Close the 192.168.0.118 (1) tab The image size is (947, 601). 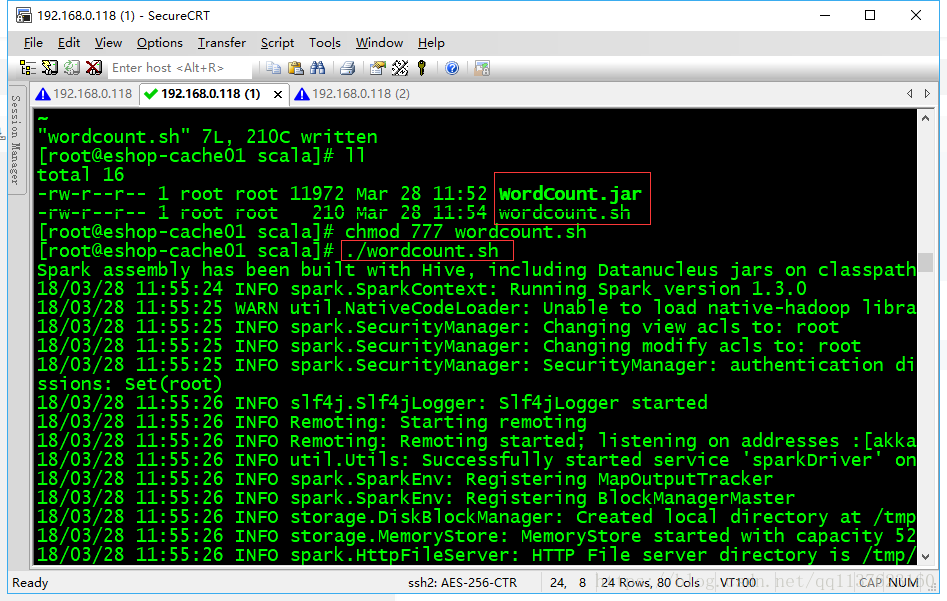(278, 95)
